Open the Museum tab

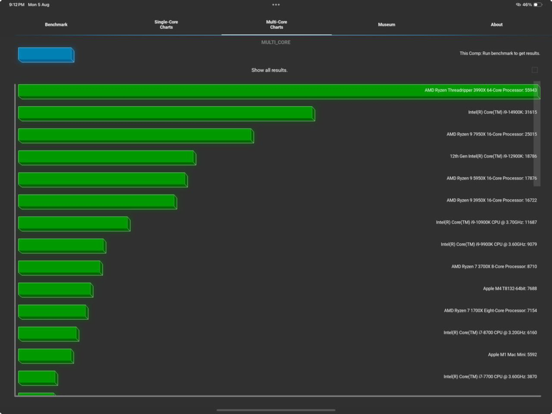pos(387,25)
